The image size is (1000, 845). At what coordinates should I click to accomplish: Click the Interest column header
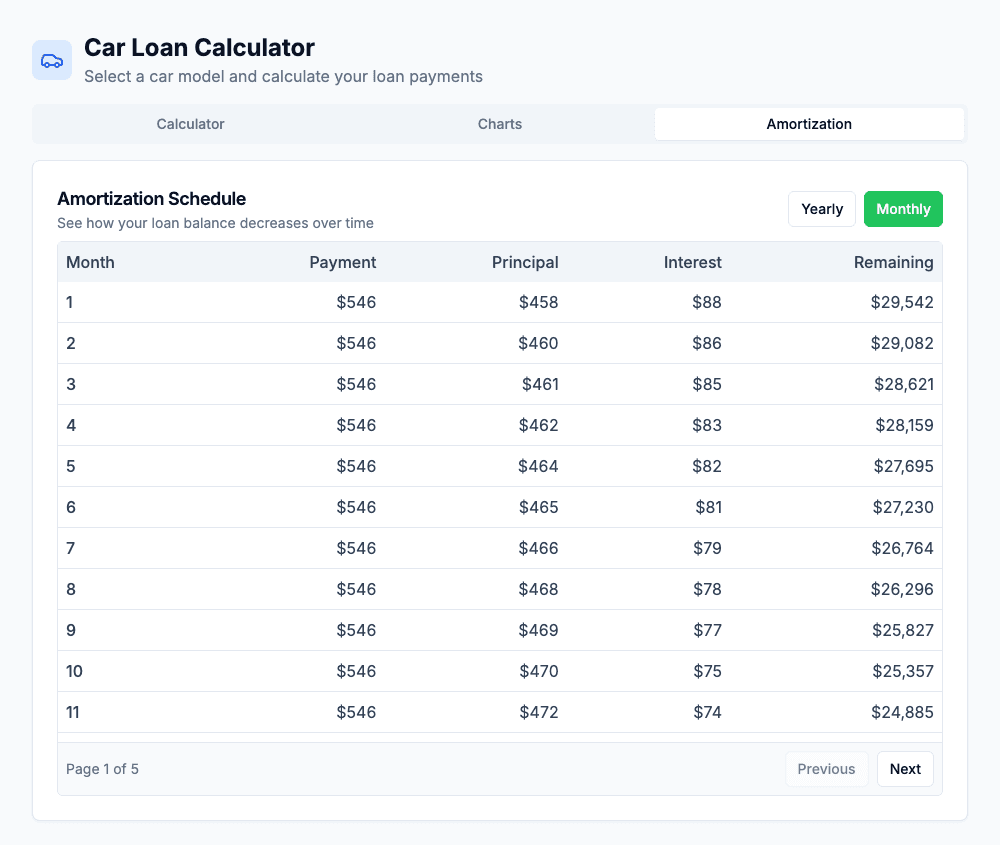(693, 262)
